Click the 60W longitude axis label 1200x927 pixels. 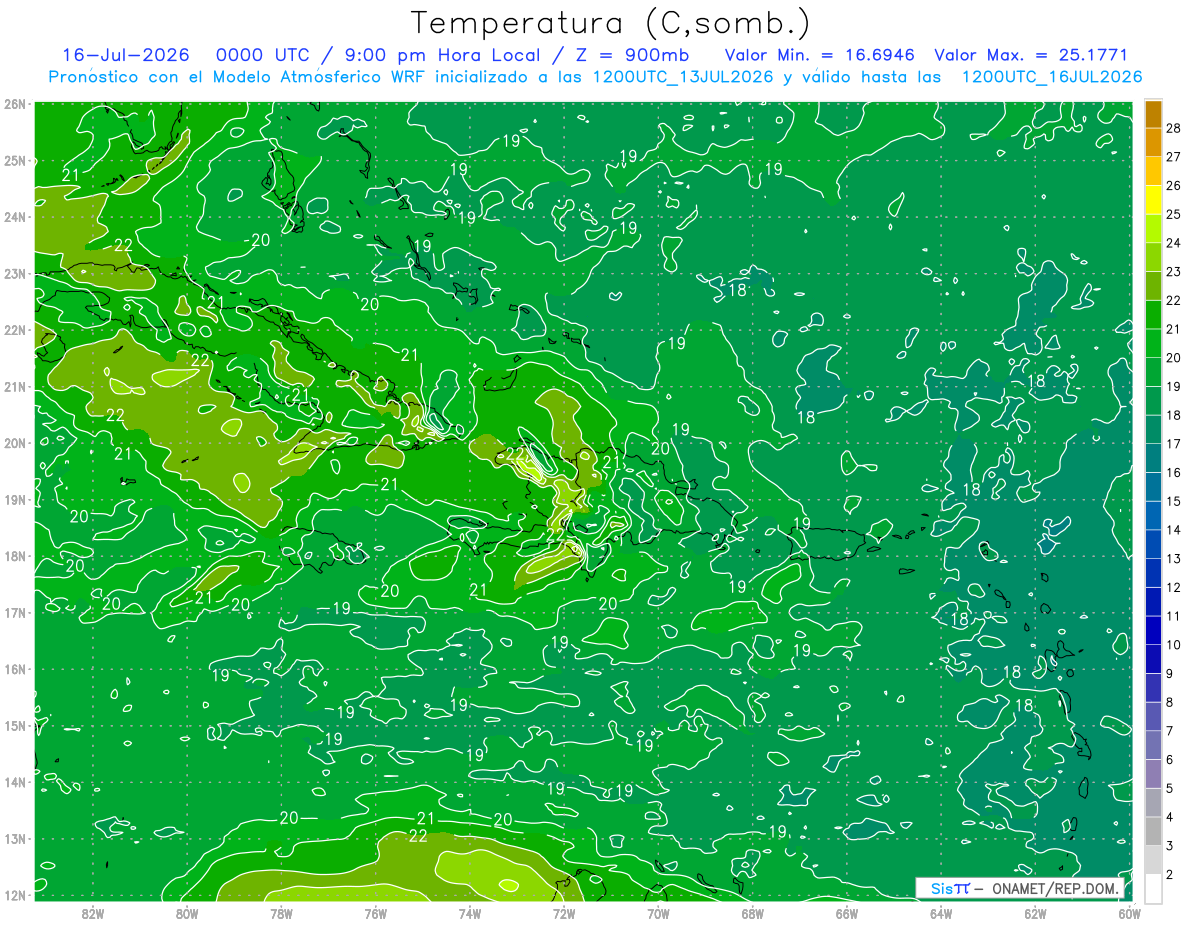coord(1129,913)
